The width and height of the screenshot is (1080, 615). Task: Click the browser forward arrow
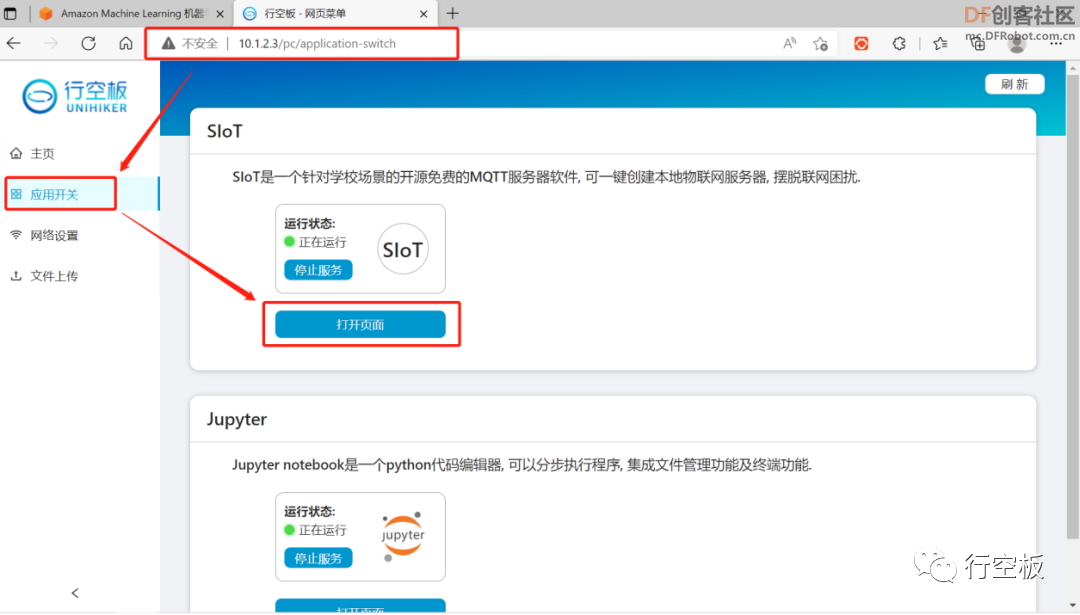pos(51,43)
